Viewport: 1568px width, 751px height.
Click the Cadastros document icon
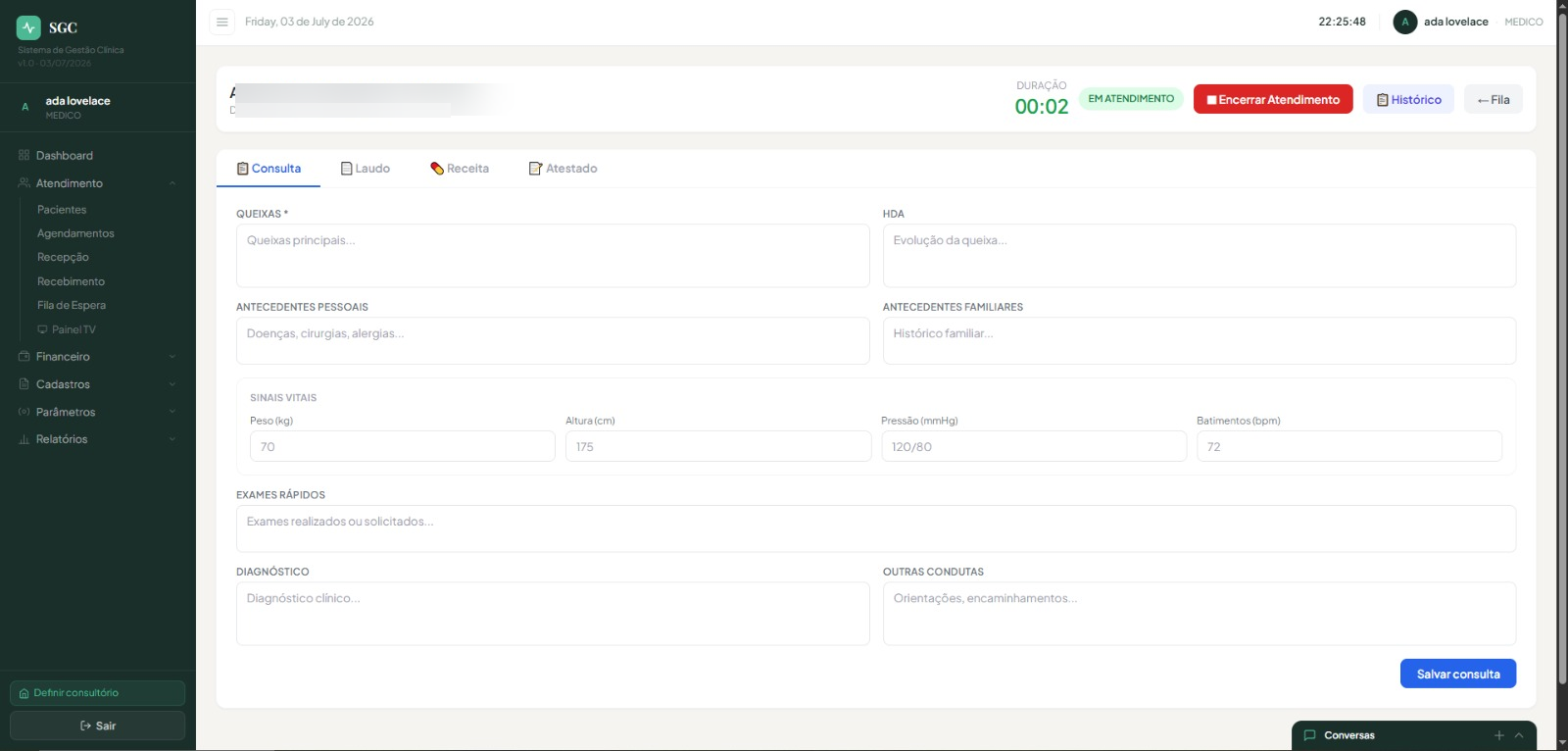coord(24,384)
